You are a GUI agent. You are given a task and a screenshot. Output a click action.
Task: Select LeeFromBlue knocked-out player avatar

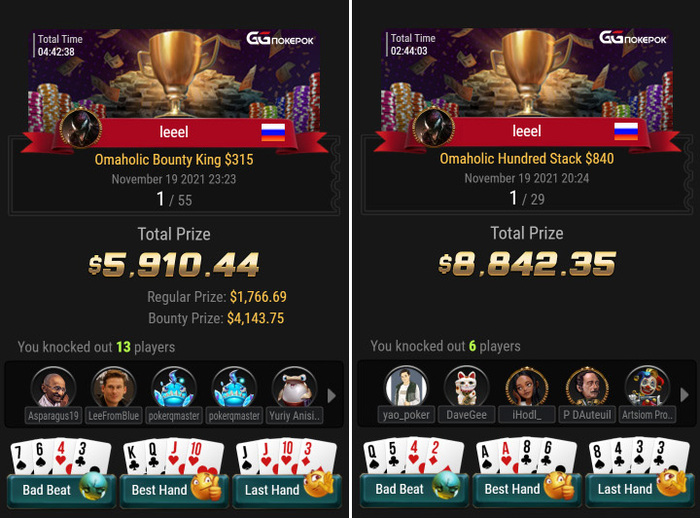tap(113, 388)
